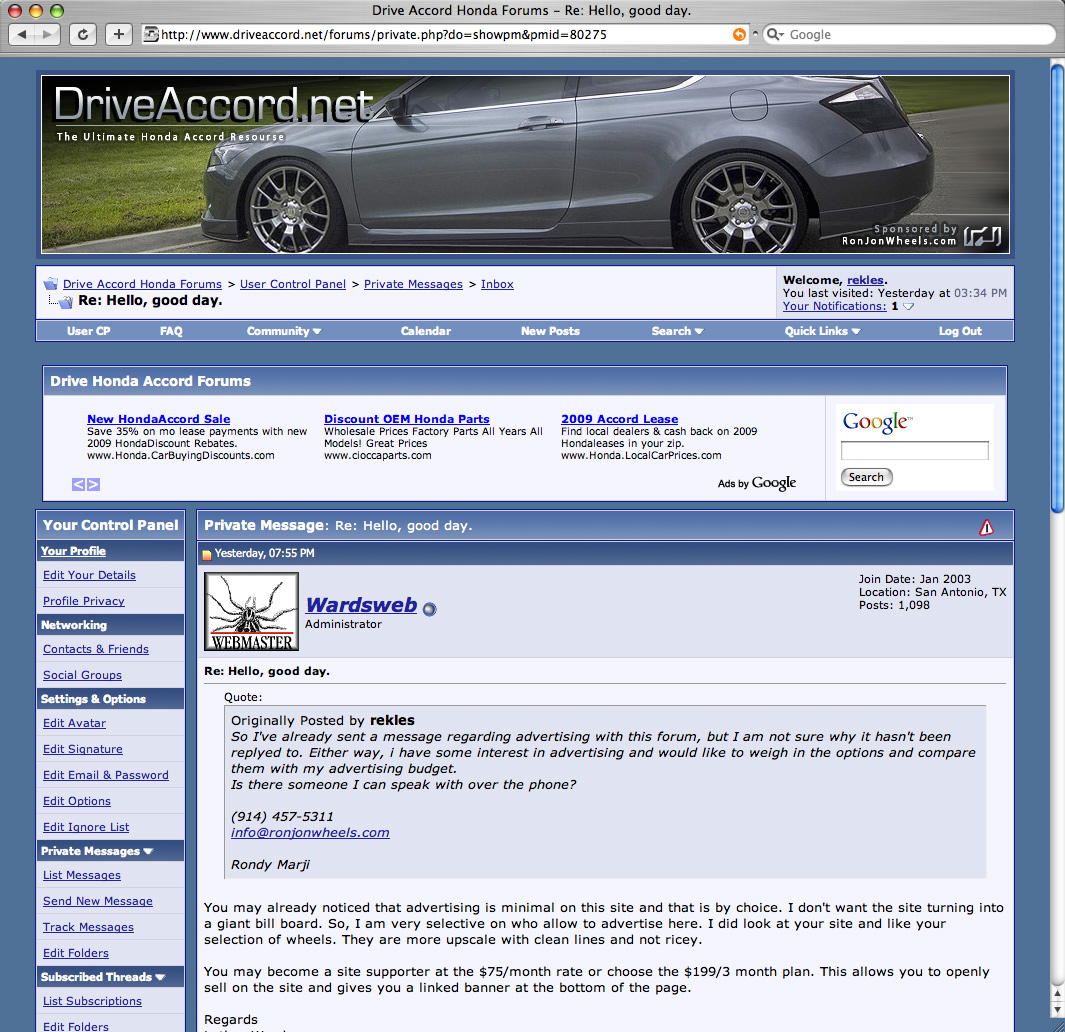Open the List Subscriptions link

92,1001
